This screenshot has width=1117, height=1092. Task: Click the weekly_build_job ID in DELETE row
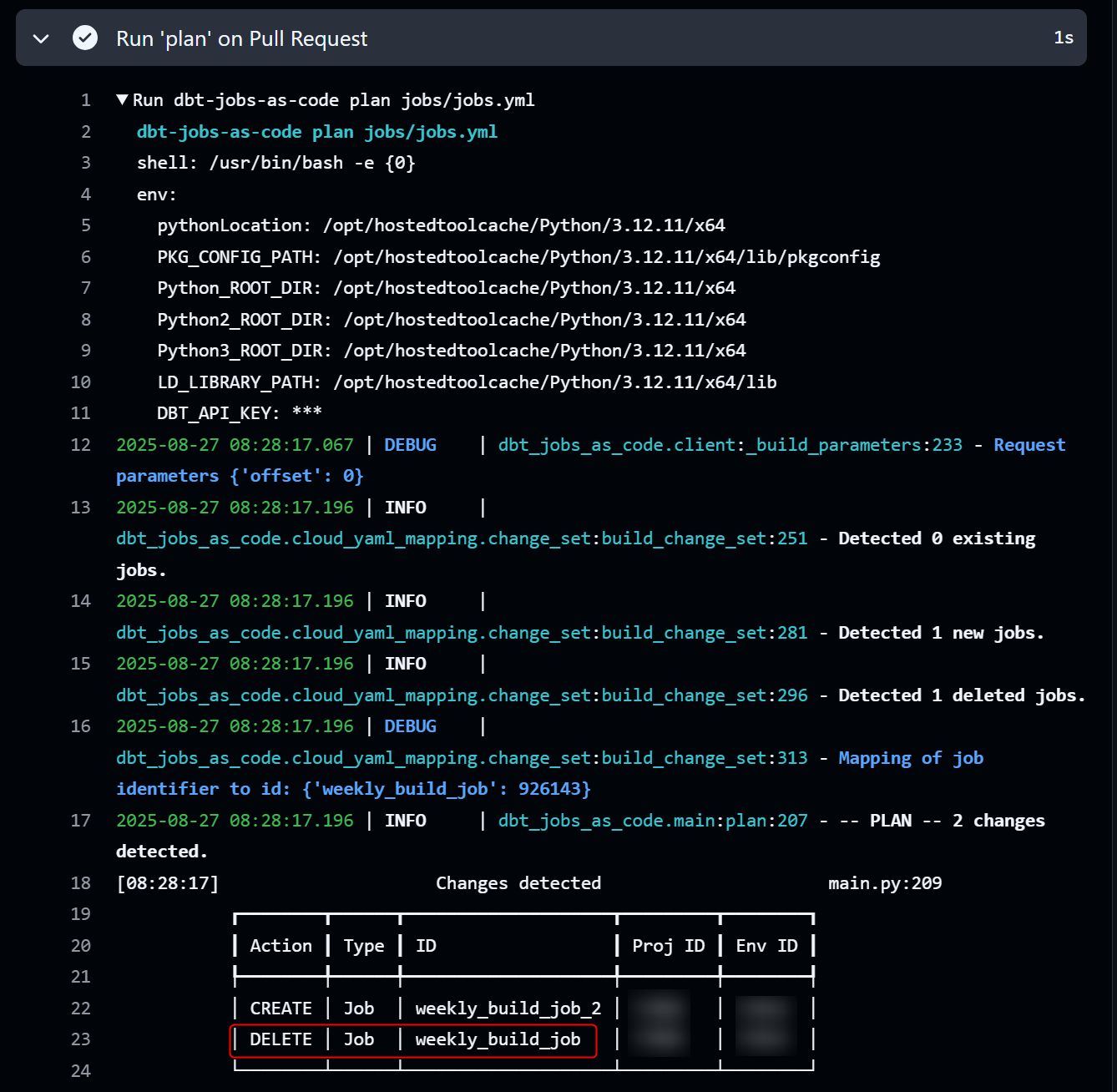coord(498,1039)
